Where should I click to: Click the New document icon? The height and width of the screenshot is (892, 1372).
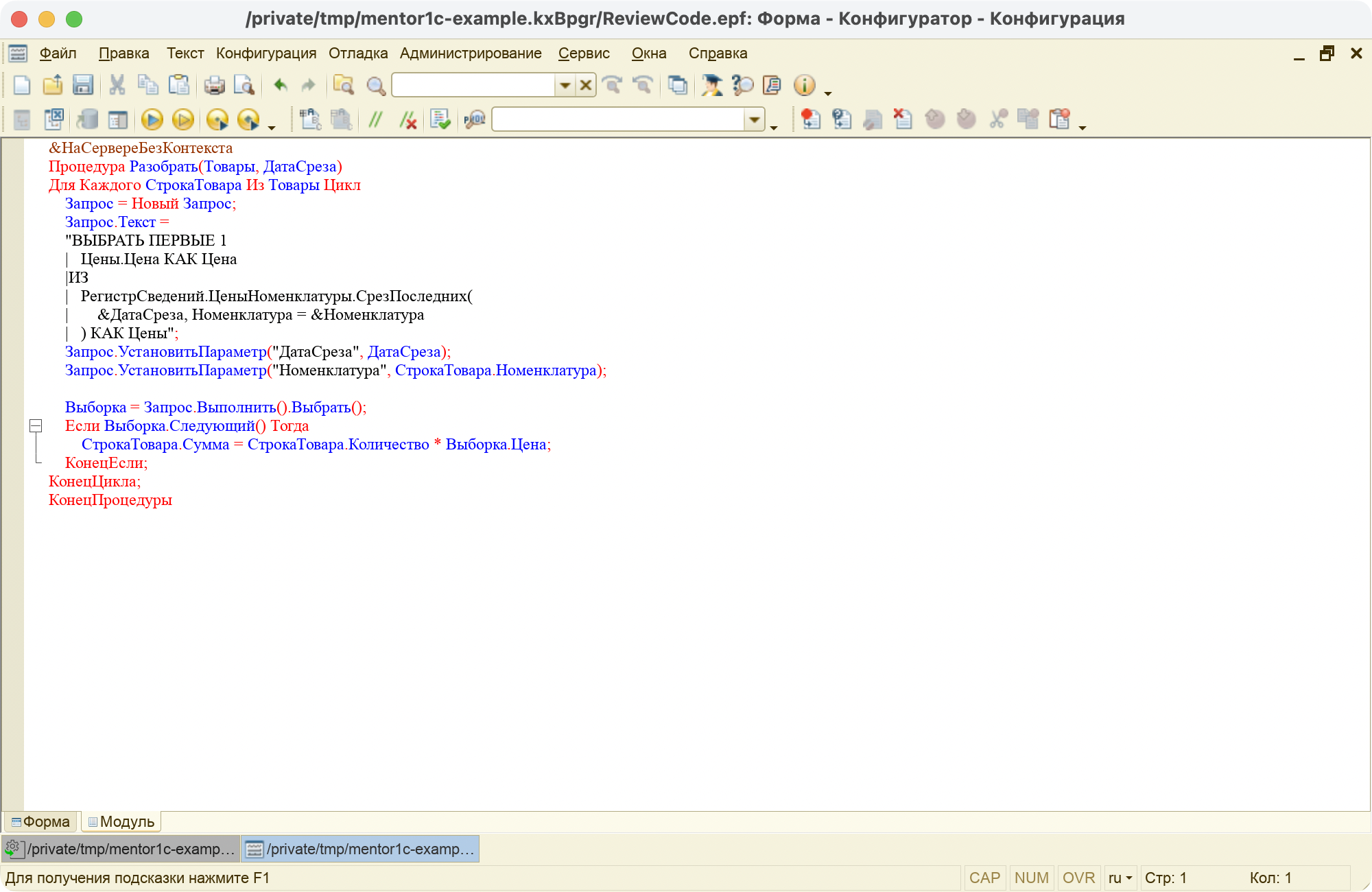[22, 85]
